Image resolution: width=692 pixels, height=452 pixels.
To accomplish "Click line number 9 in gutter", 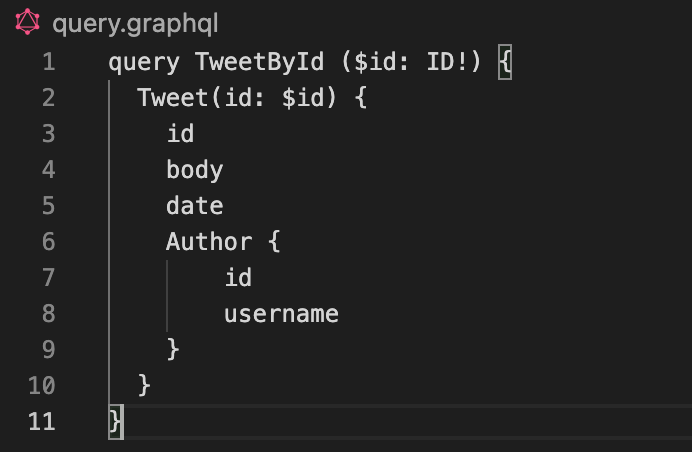I will [49, 349].
